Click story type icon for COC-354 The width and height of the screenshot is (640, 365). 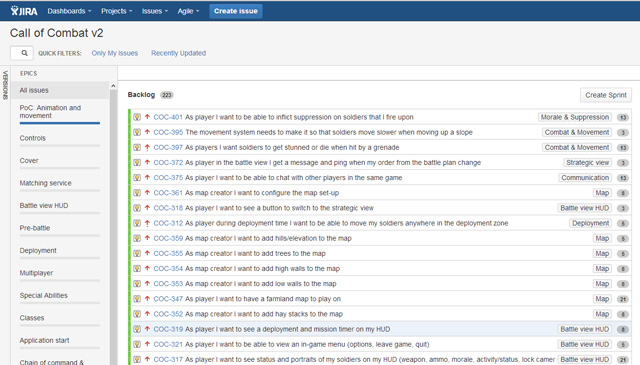[x=137, y=269]
